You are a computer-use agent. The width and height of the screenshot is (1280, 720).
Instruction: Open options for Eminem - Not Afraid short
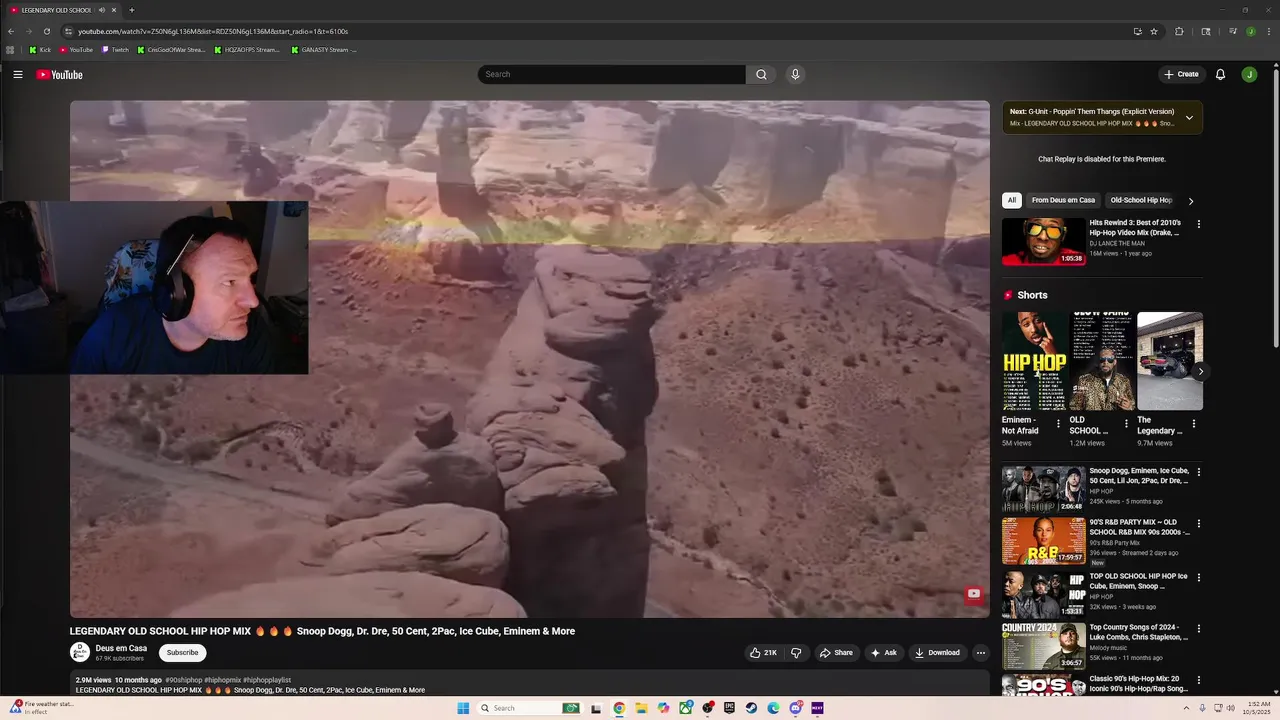(1058, 424)
